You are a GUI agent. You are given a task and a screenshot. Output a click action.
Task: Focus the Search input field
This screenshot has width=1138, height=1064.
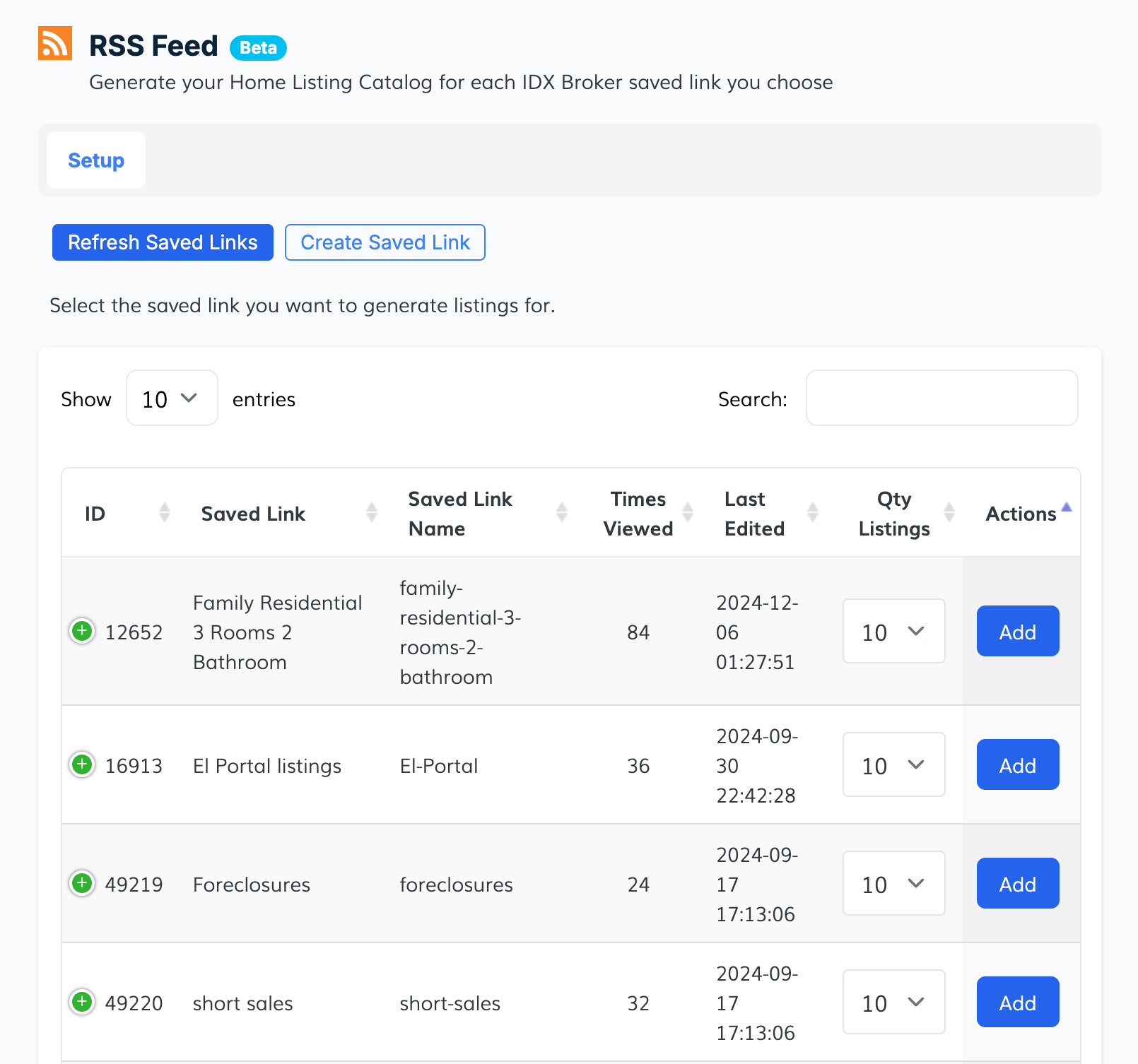point(942,398)
